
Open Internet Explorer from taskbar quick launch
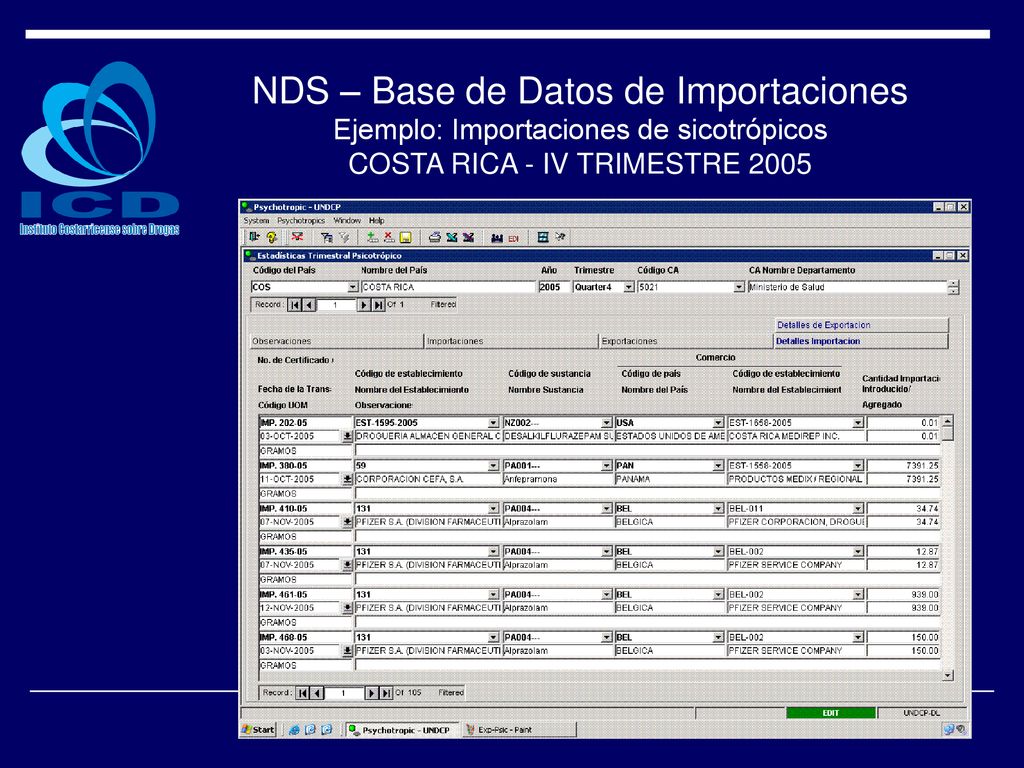(294, 730)
